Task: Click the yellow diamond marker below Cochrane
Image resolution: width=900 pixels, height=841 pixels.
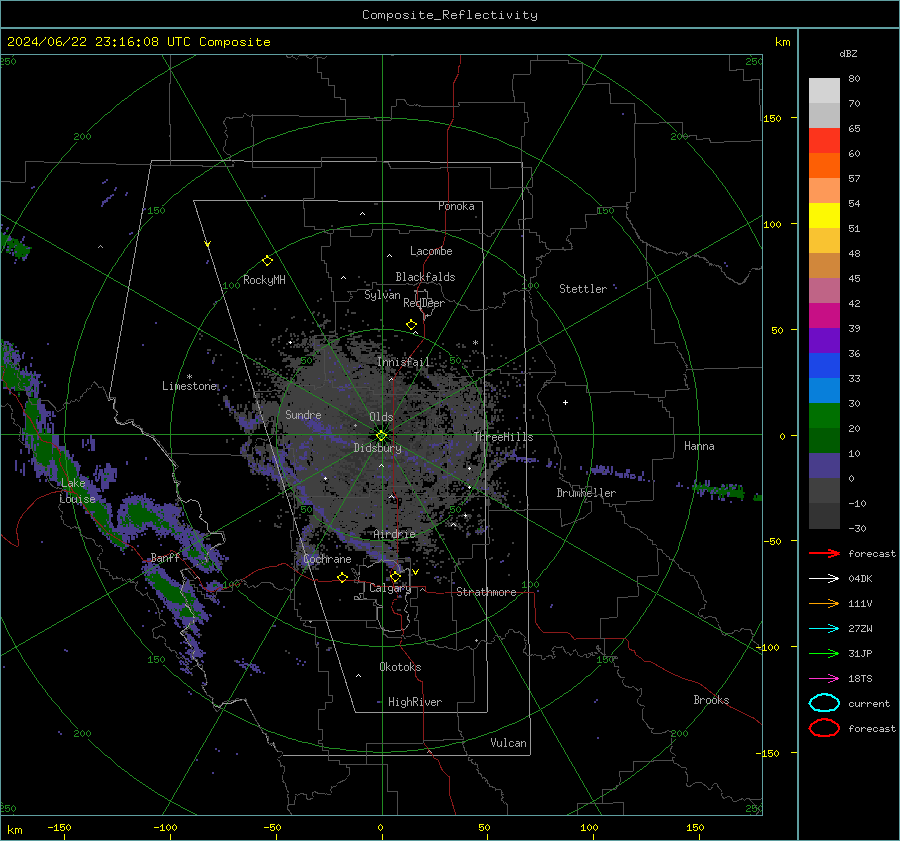Action: 343,577
